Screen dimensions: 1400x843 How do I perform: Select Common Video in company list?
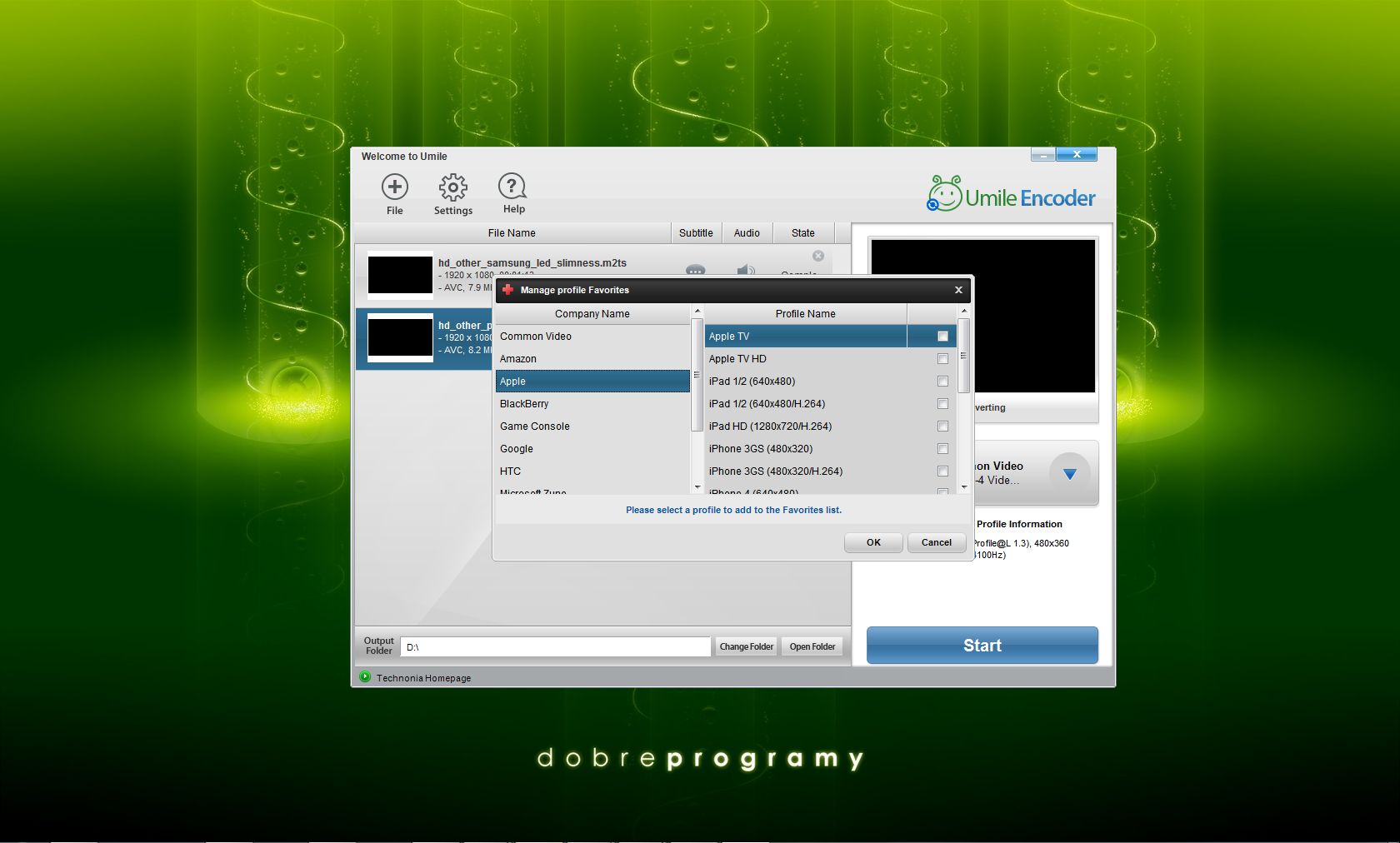592,337
